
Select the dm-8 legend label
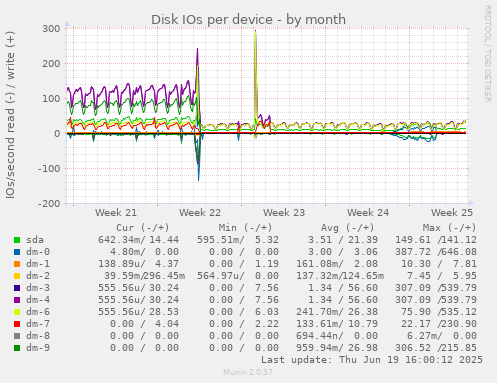click(x=38, y=336)
